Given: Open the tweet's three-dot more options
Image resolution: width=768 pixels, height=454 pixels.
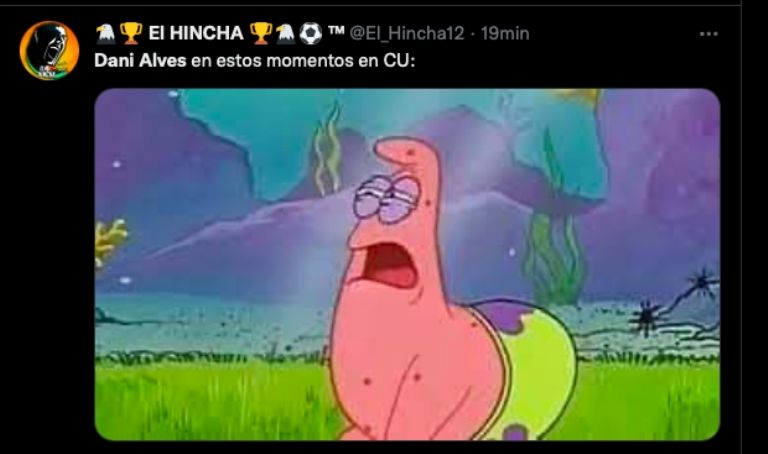Looking at the screenshot, I should (708, 34).
